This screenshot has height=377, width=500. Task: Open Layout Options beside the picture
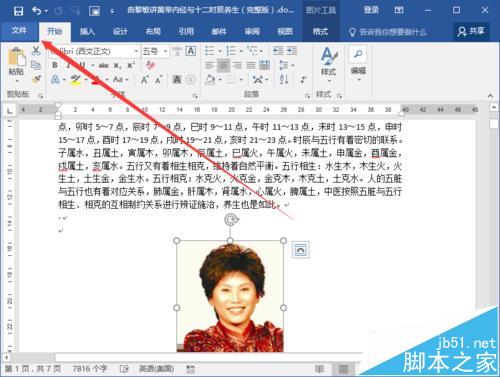click(x=300, y=250)
